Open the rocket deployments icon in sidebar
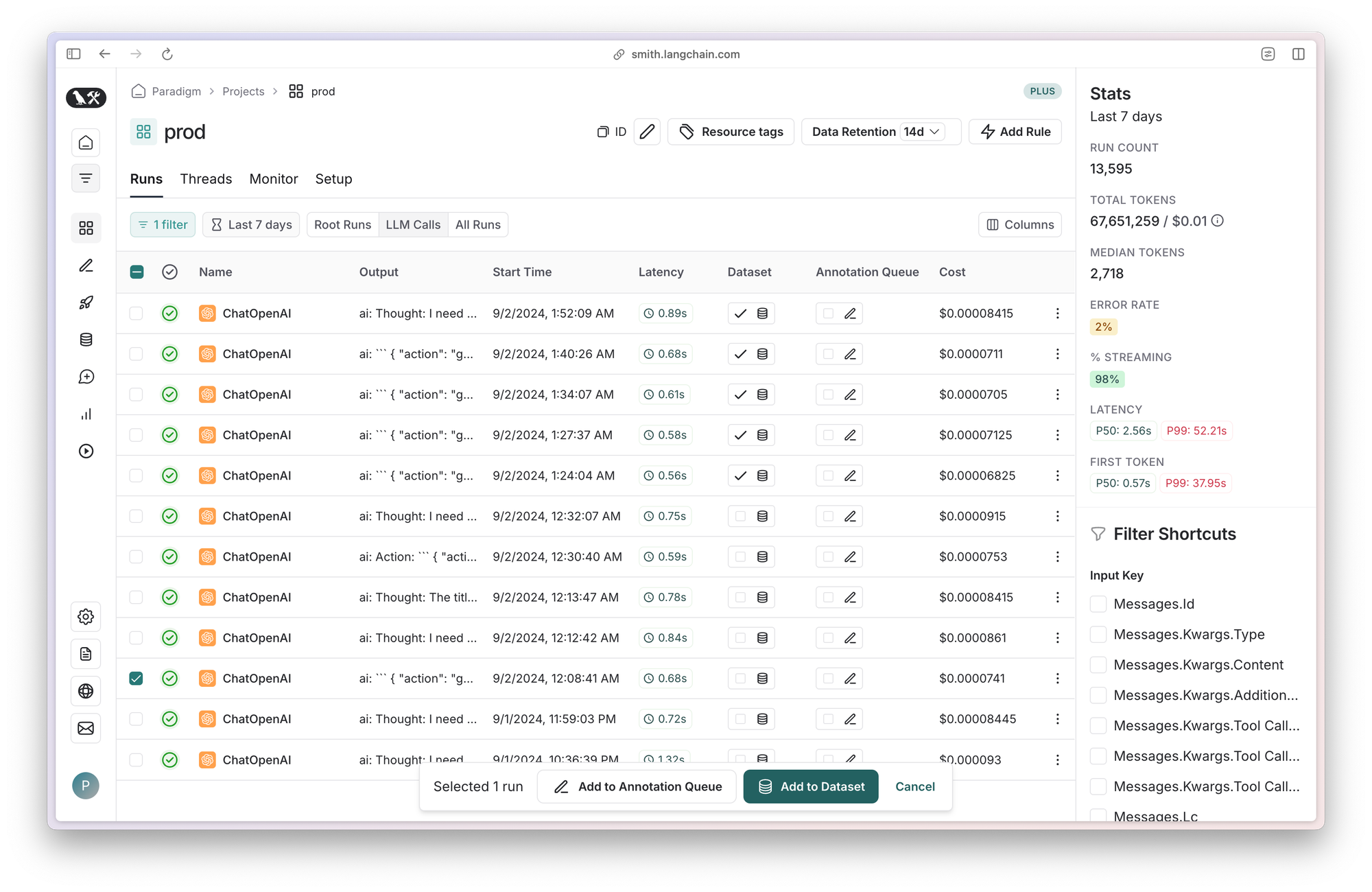The image size is (1372, 892). tap(86, 303)
